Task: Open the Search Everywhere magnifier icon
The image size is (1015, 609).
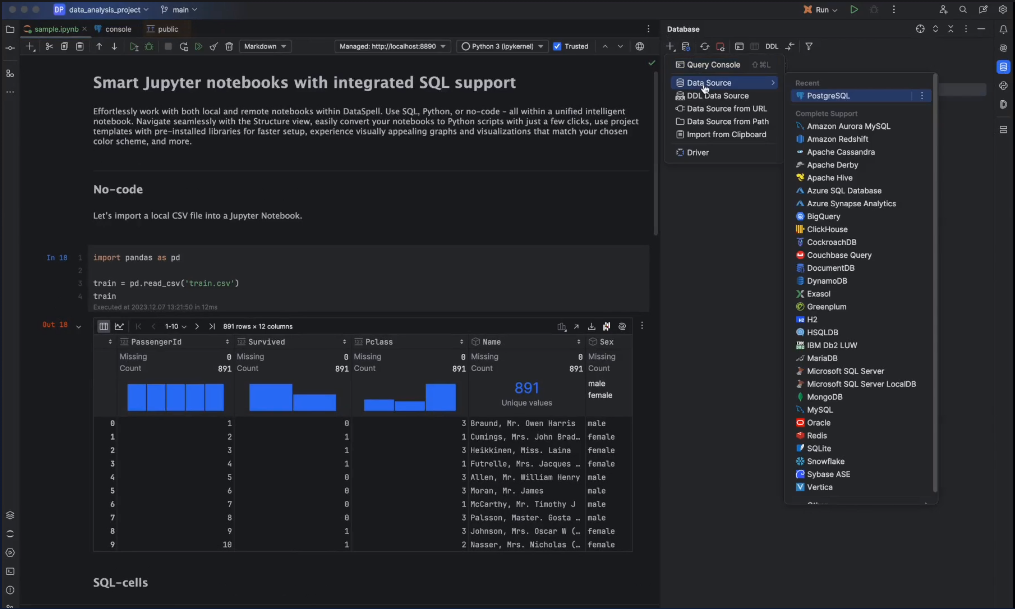Action: tap(963, 10)
